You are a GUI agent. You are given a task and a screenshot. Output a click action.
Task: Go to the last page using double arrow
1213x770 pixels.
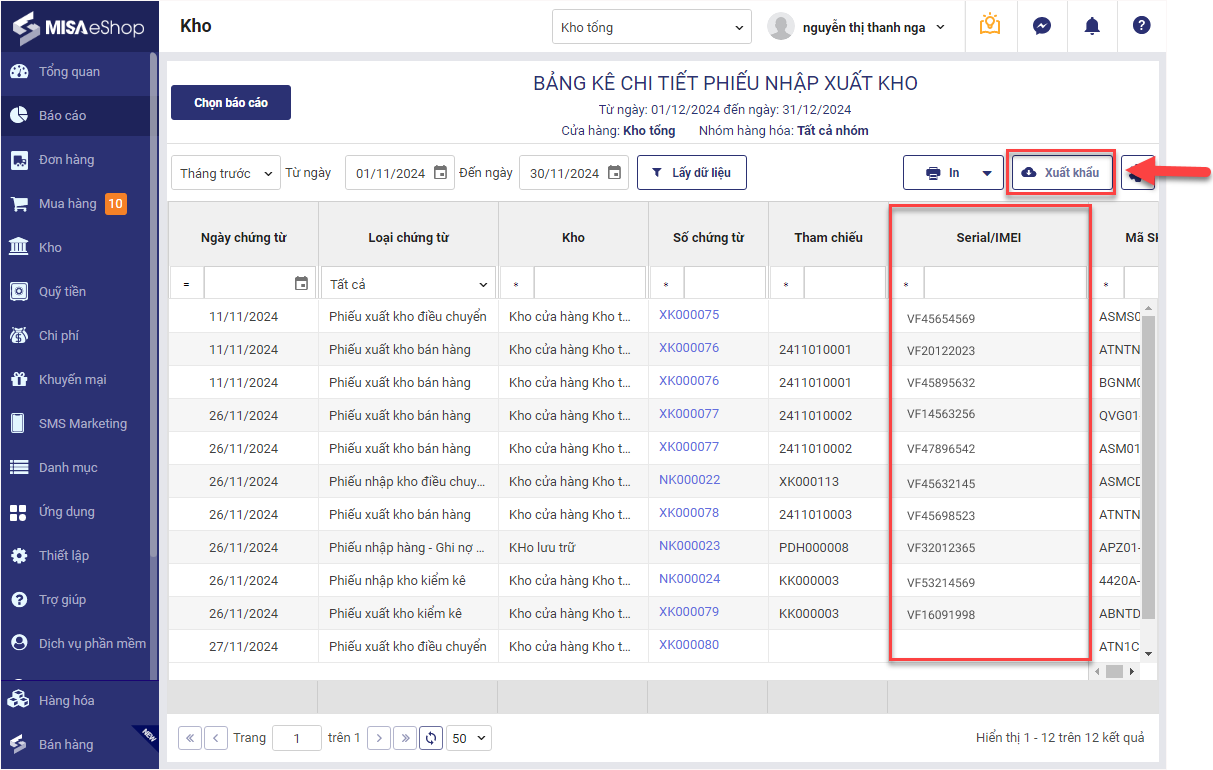(405, 738)
